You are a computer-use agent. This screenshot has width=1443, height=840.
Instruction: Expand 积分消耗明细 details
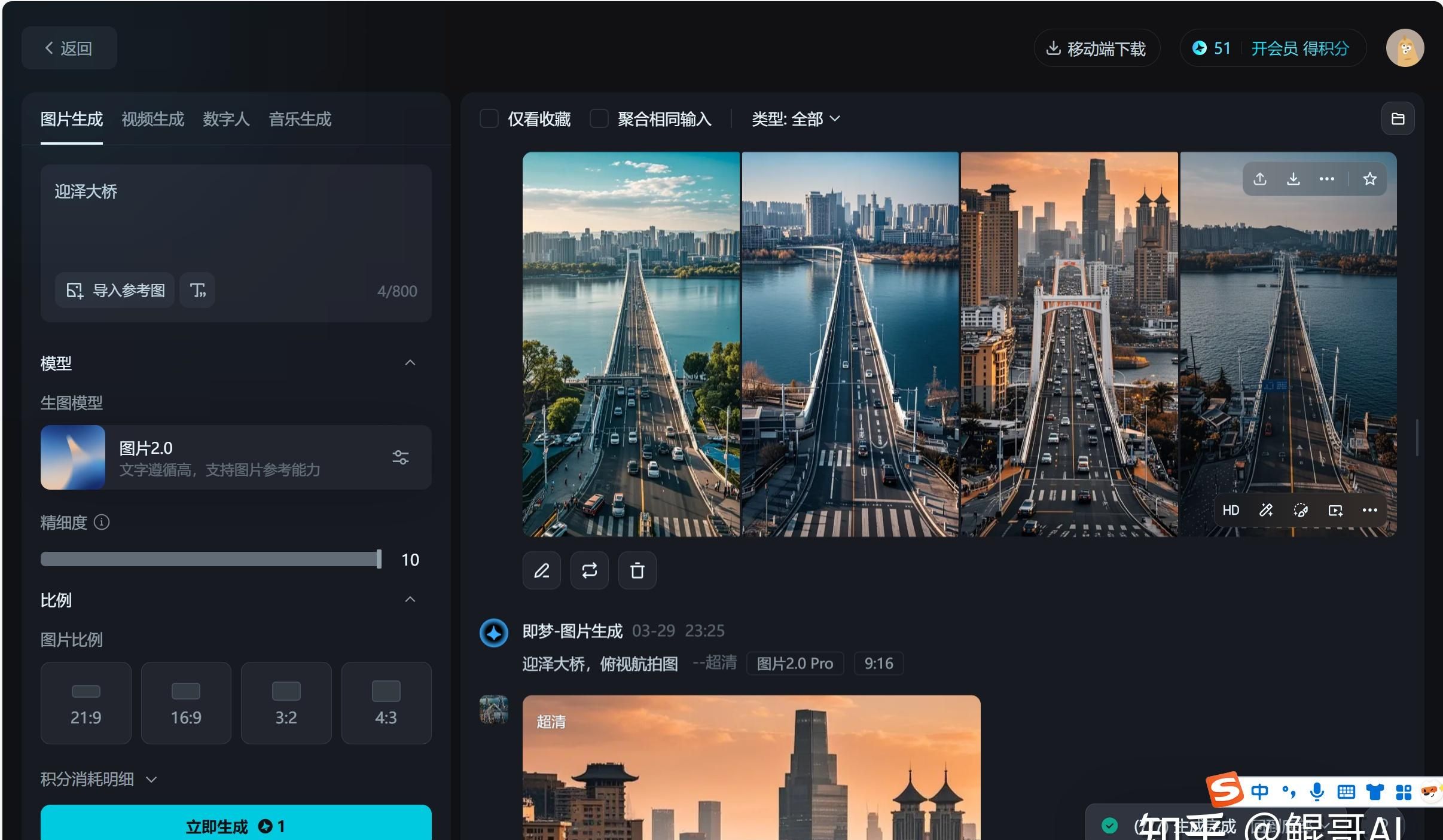click(99, 779)
